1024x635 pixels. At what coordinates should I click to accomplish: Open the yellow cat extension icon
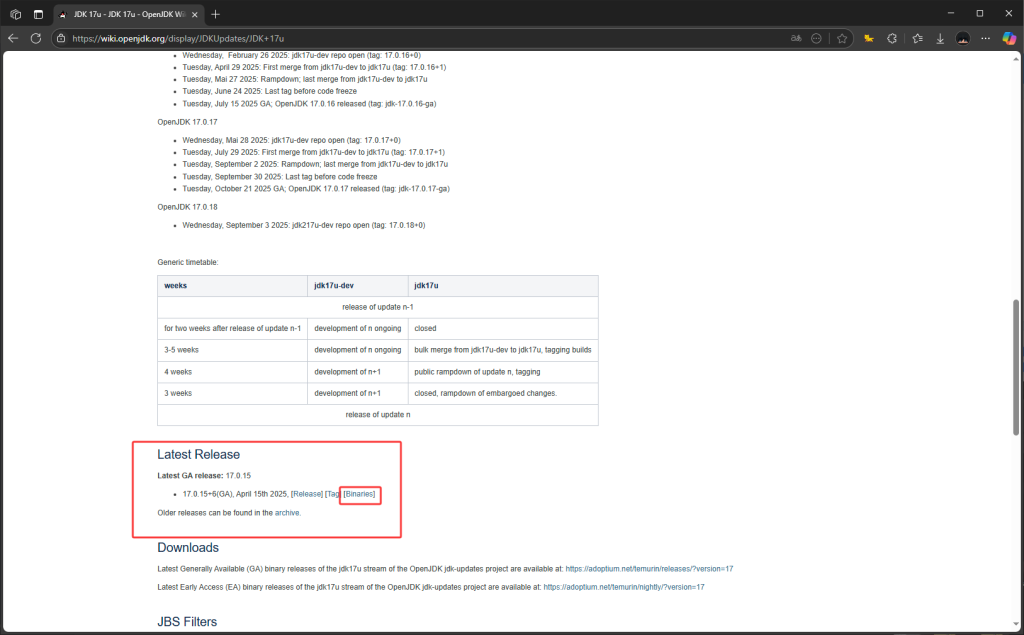[869, 39]
